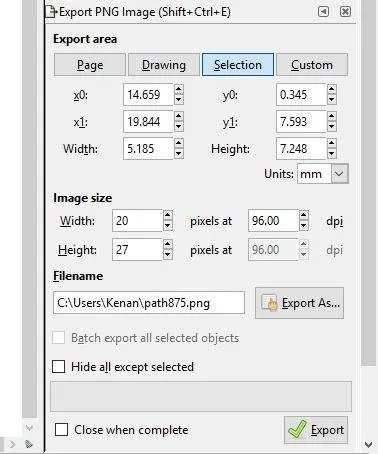Increase y0 value with up arrow
The image size is (378, 454).
coord(331,89)
